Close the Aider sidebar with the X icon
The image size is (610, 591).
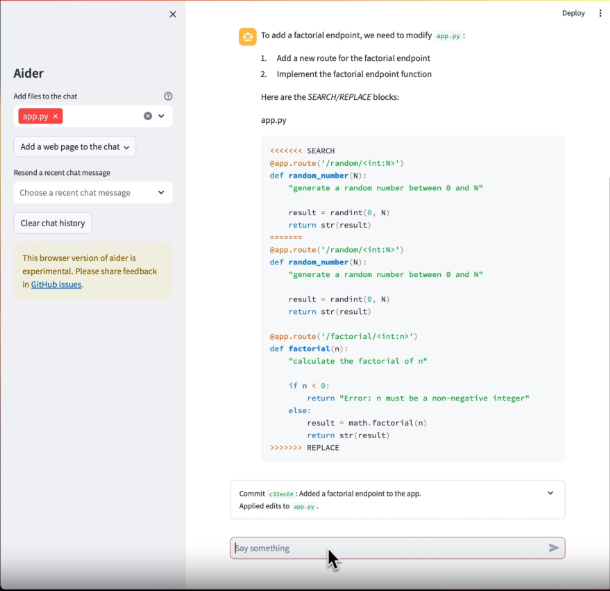(x=173, y=14)
